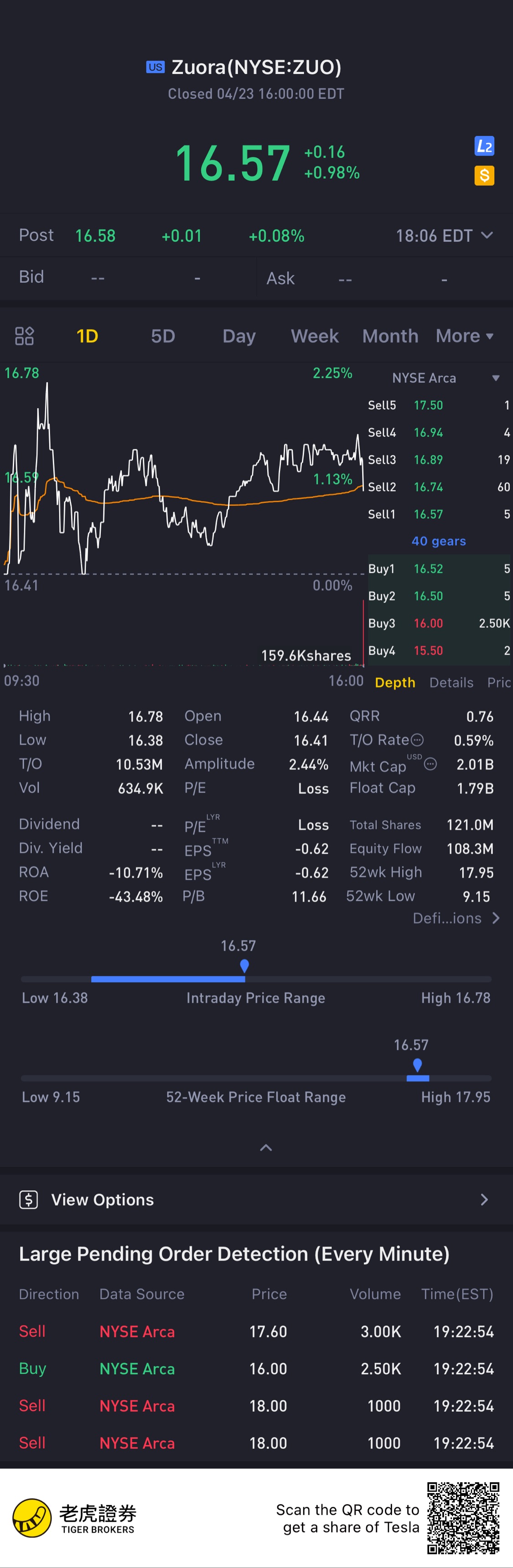Tap the 52-Week Price Float Range marker
Image resolution: width=513 pixels, height=1568 pixels.
tap(417, 1066)
